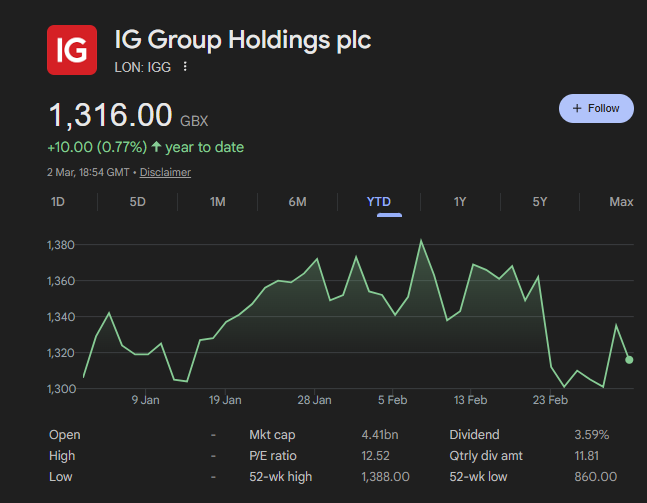Image resolution: width=647 pixels, height=503 pixels.
Task: Click the chart peak near 5 Feb
Action: click(421, 240)
